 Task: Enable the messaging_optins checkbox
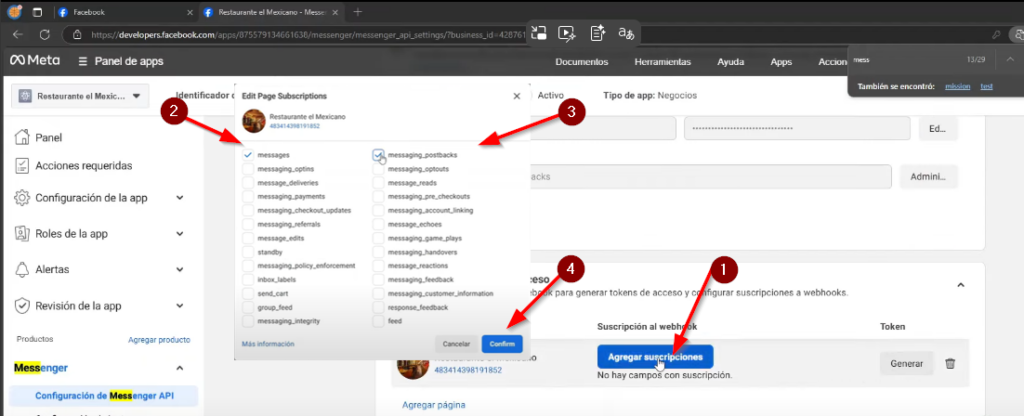click(x=248, y=168)
